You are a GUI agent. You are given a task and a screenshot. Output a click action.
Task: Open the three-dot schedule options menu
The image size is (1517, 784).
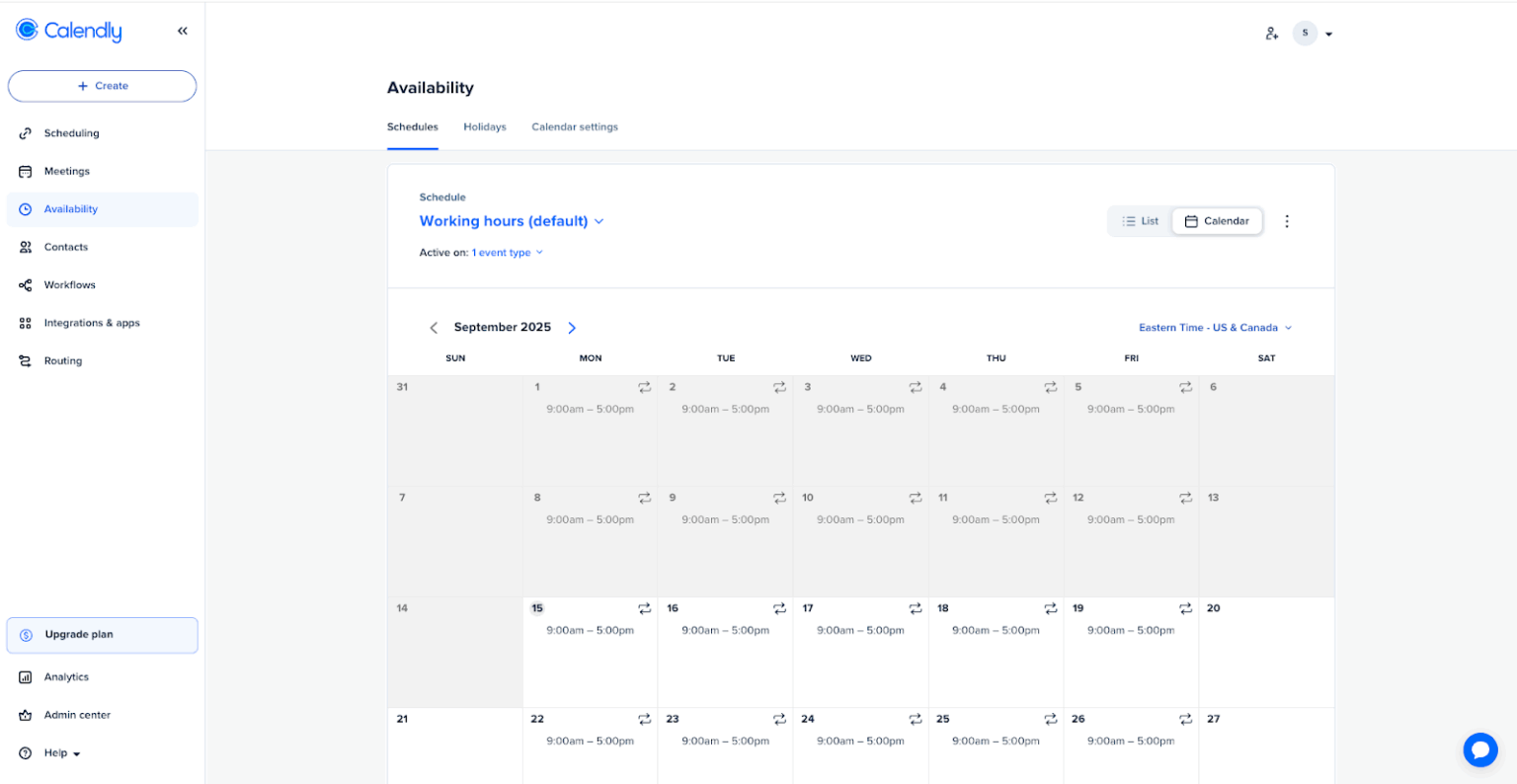(x=1287, y=221)
